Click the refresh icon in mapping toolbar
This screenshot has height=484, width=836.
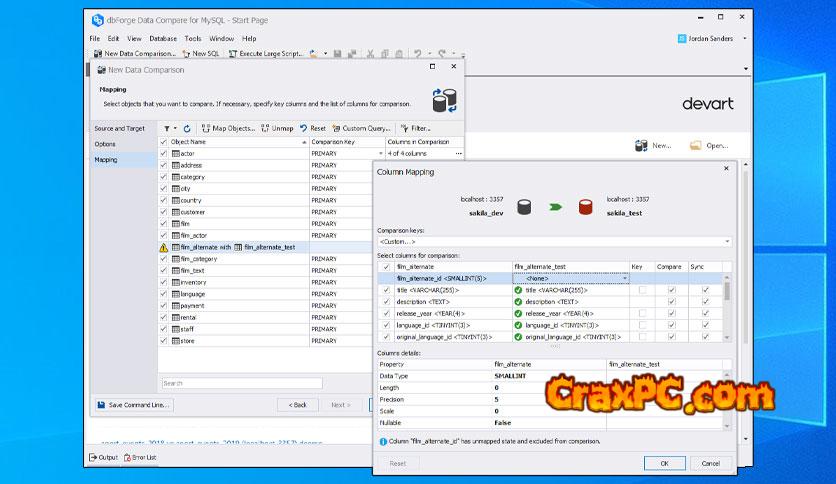pyautogui.click(x=186, y=128)
